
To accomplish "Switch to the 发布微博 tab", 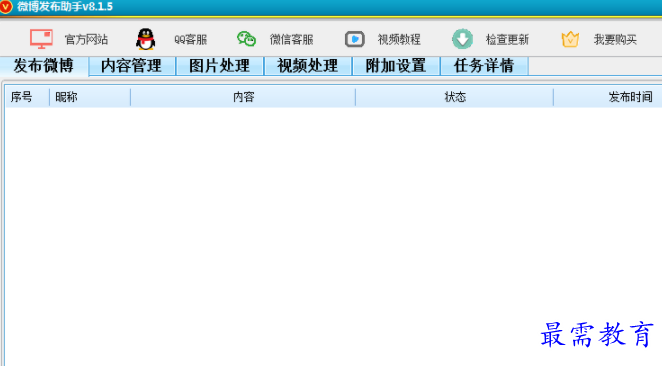I will tap(44, 66).
